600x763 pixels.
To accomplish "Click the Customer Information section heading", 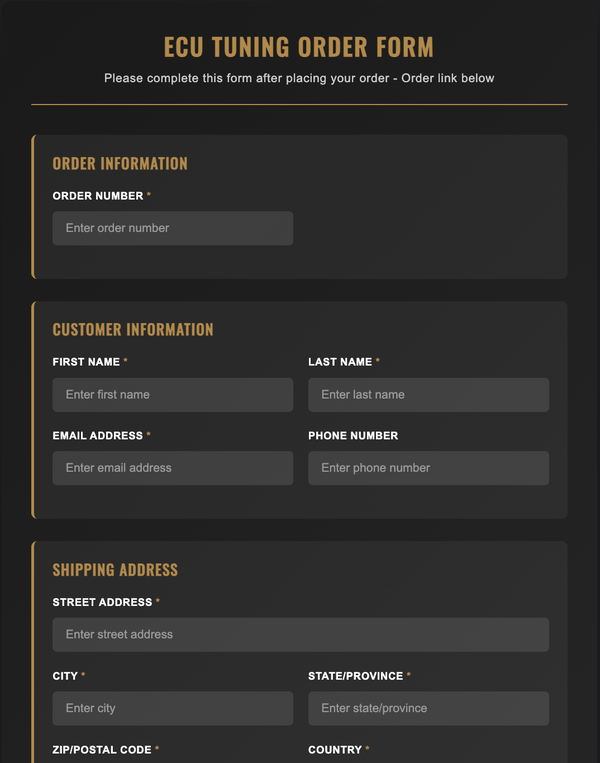I will point(133,329).
